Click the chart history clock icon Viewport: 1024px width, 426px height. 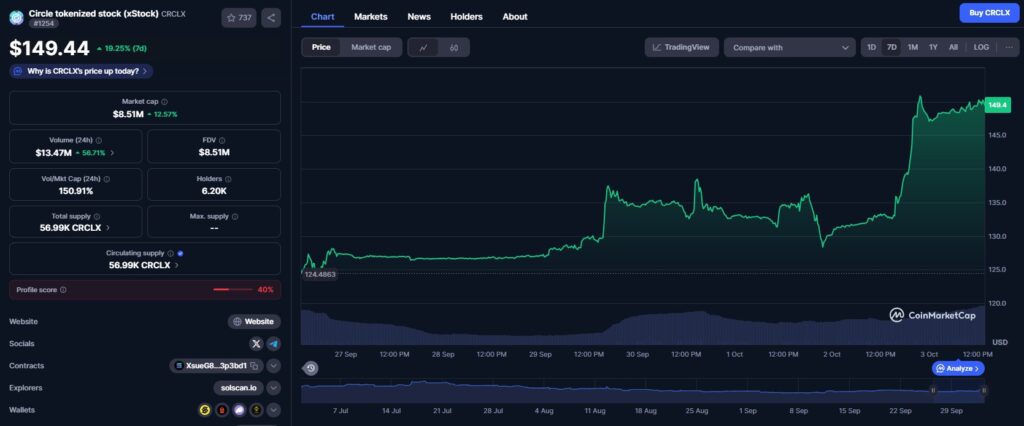(311, 368)
